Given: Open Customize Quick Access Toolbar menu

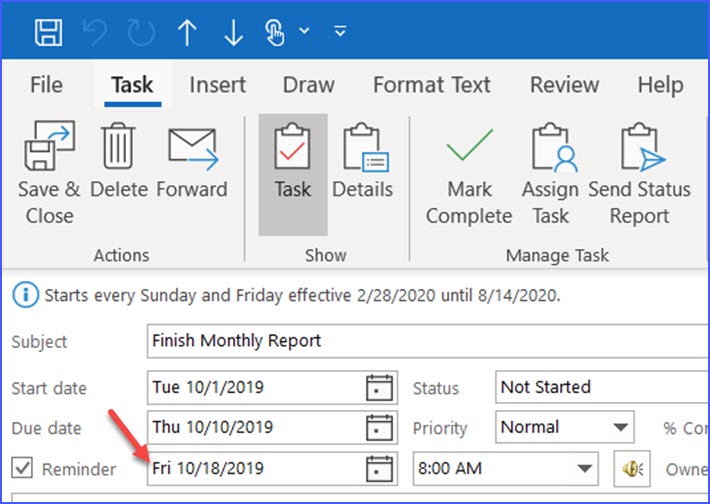Looking at the screenshot, I should pyautogui.click(x=340, y=31).
